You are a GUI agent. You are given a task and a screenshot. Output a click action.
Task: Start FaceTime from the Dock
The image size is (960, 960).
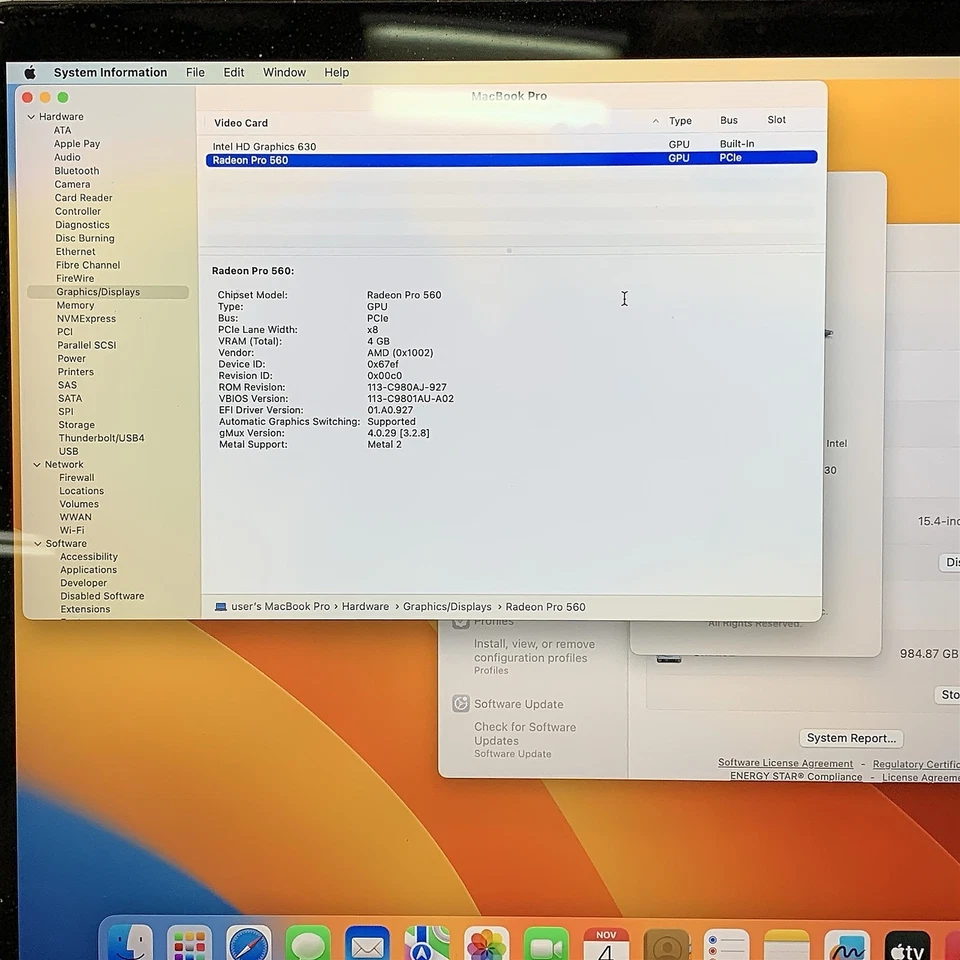546,943
